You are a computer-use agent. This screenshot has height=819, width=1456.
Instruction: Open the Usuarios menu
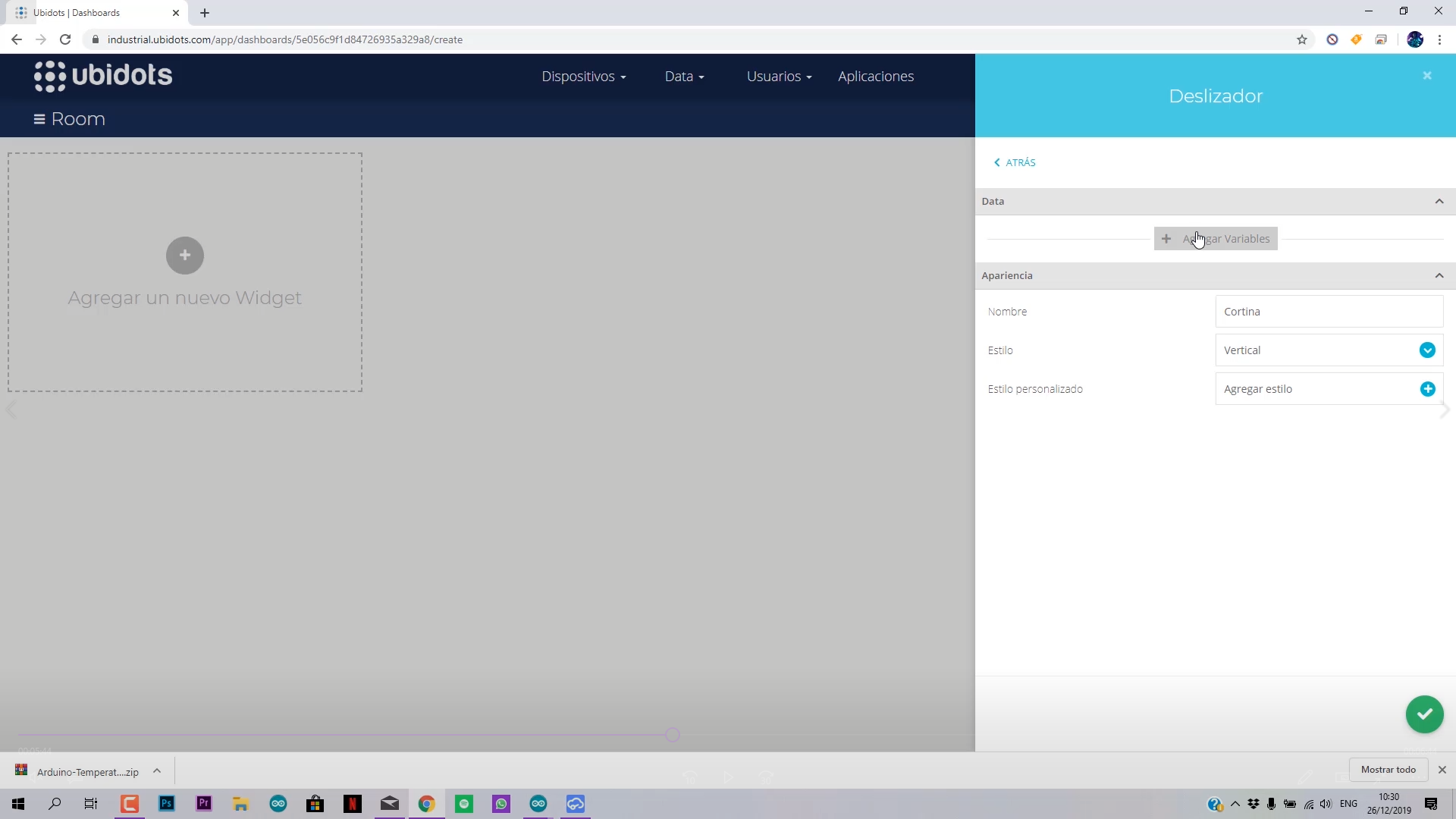(779, 77)
